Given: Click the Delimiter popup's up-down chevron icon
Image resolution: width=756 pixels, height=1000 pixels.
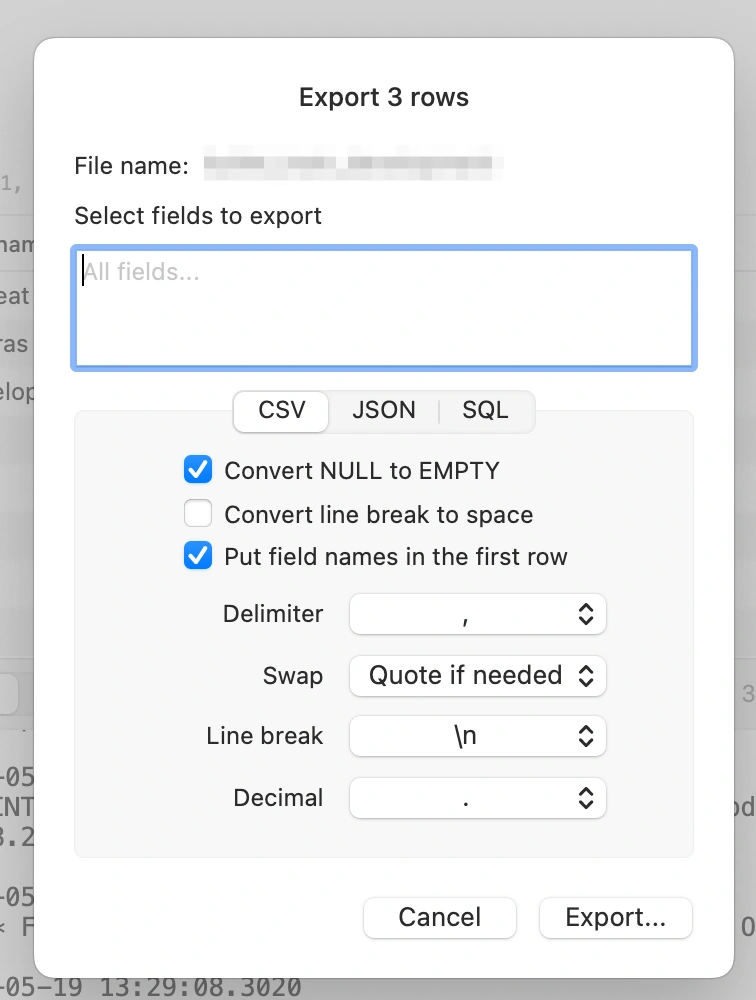Looking at the screenshot, I should point(586,614).
